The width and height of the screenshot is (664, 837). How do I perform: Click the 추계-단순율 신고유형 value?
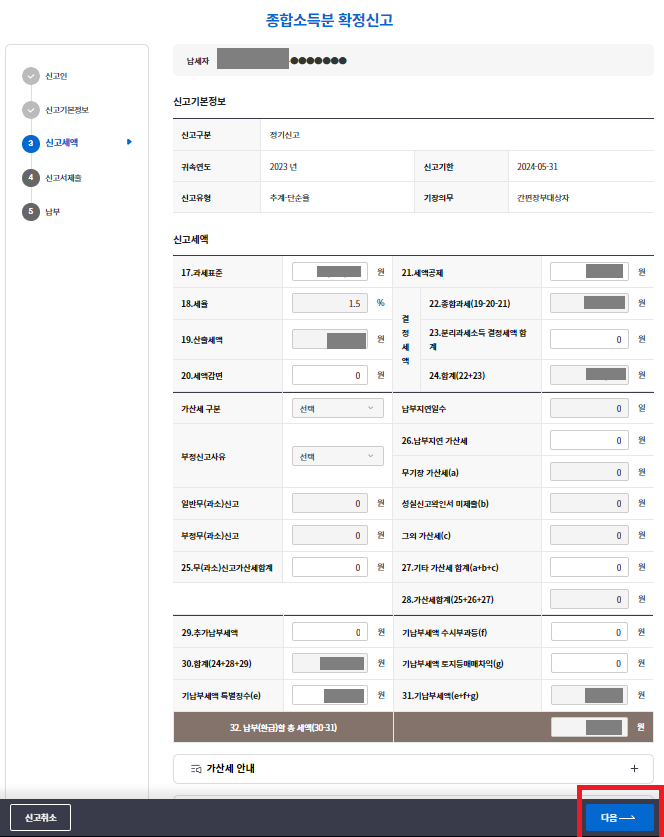pos(289,198)
